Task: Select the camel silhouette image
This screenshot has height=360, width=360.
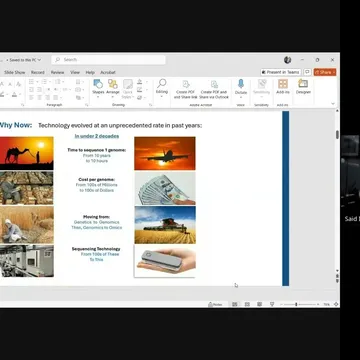Action: pos(26,153)
